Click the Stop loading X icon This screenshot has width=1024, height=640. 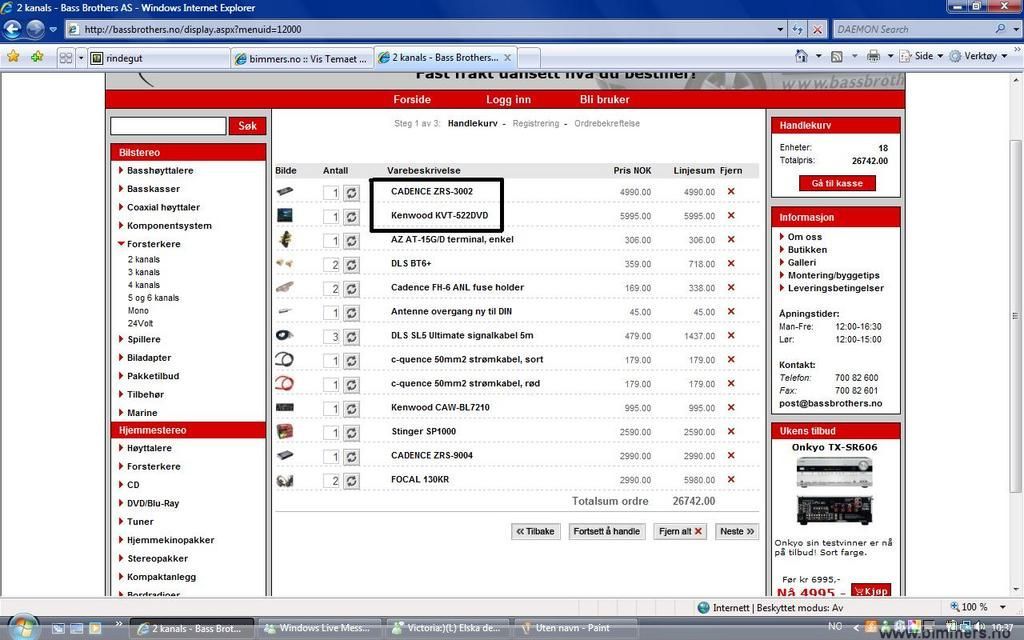817,29
